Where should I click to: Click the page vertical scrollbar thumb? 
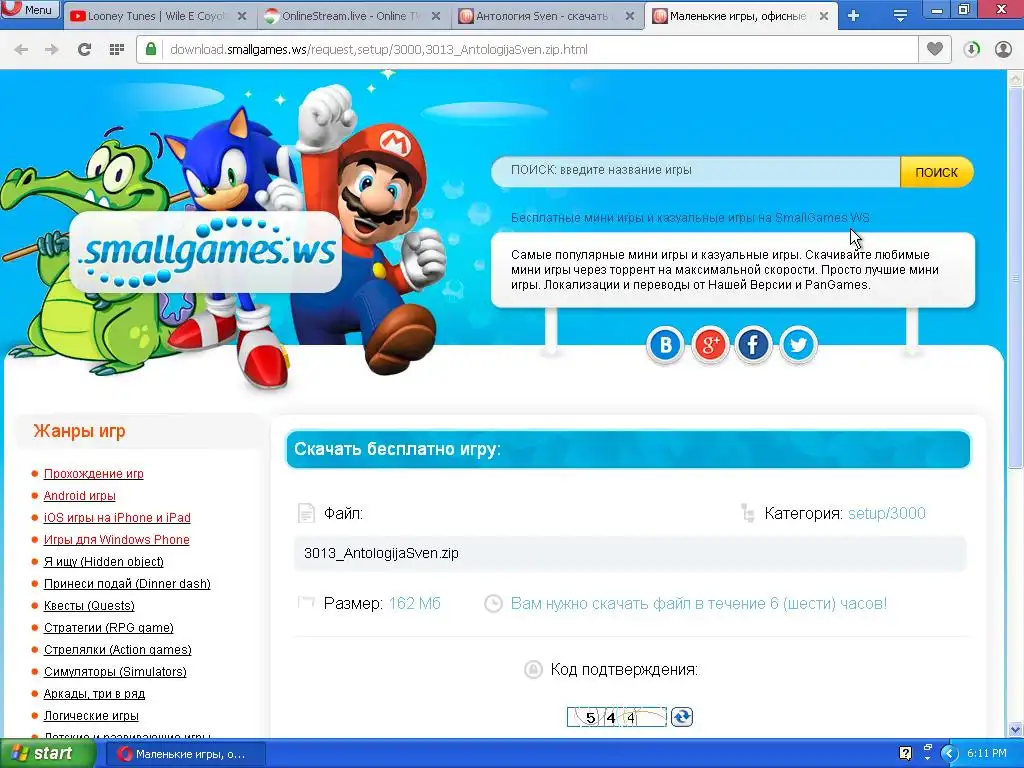coord(1015,278)
